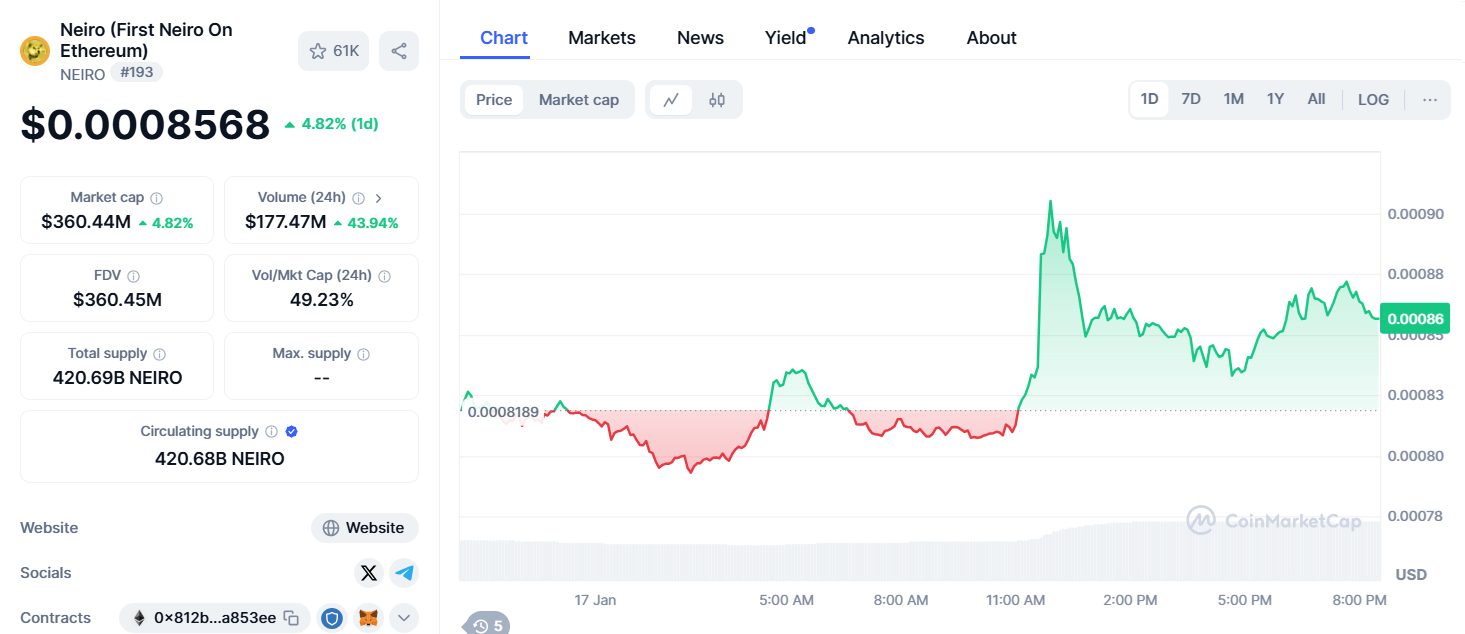Open the share icon button

pyautogui.click(x=399, y=51)
